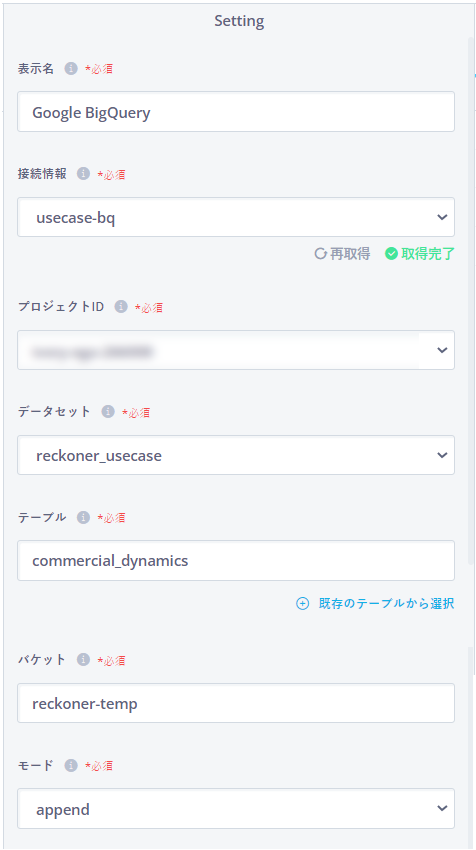476x850 pixels.
Task: Click info icon beside テーブル label
Action: [x=83, y=518]
